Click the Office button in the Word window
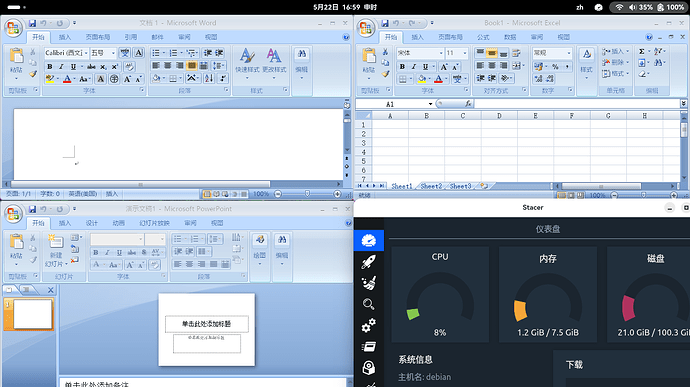Image resolution: width=690 pixels, height=387 pixels. [x=13, y=28]
